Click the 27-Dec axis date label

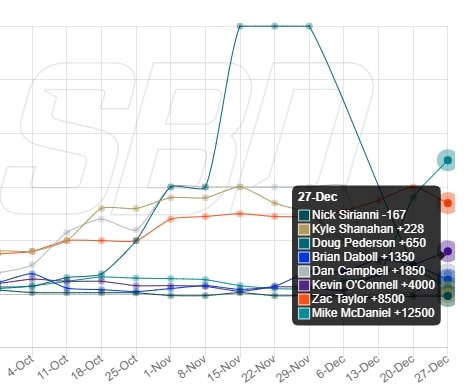pos(432,368)
